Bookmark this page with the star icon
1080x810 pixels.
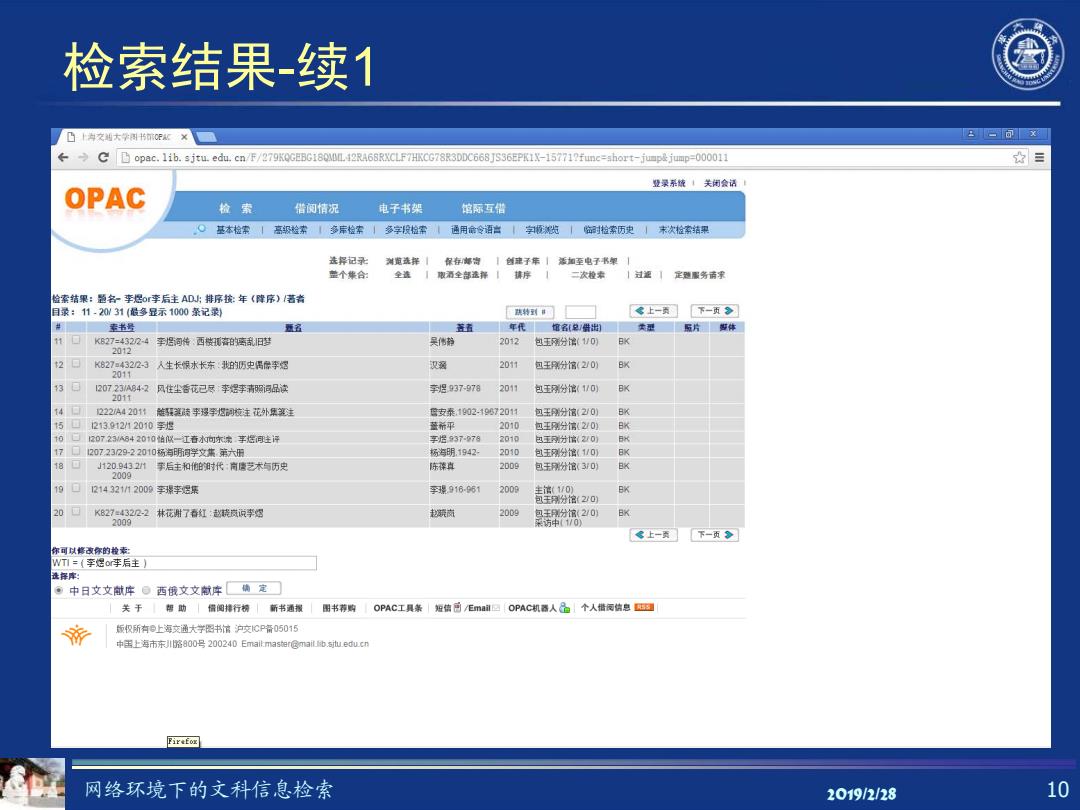pos(1019,157)
